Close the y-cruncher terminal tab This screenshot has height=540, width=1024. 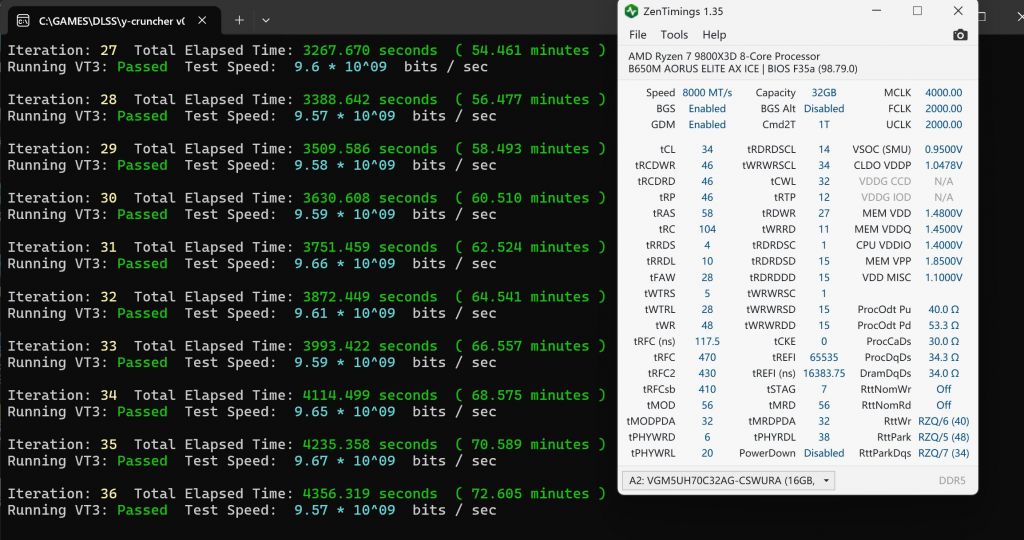coord(204,20)
